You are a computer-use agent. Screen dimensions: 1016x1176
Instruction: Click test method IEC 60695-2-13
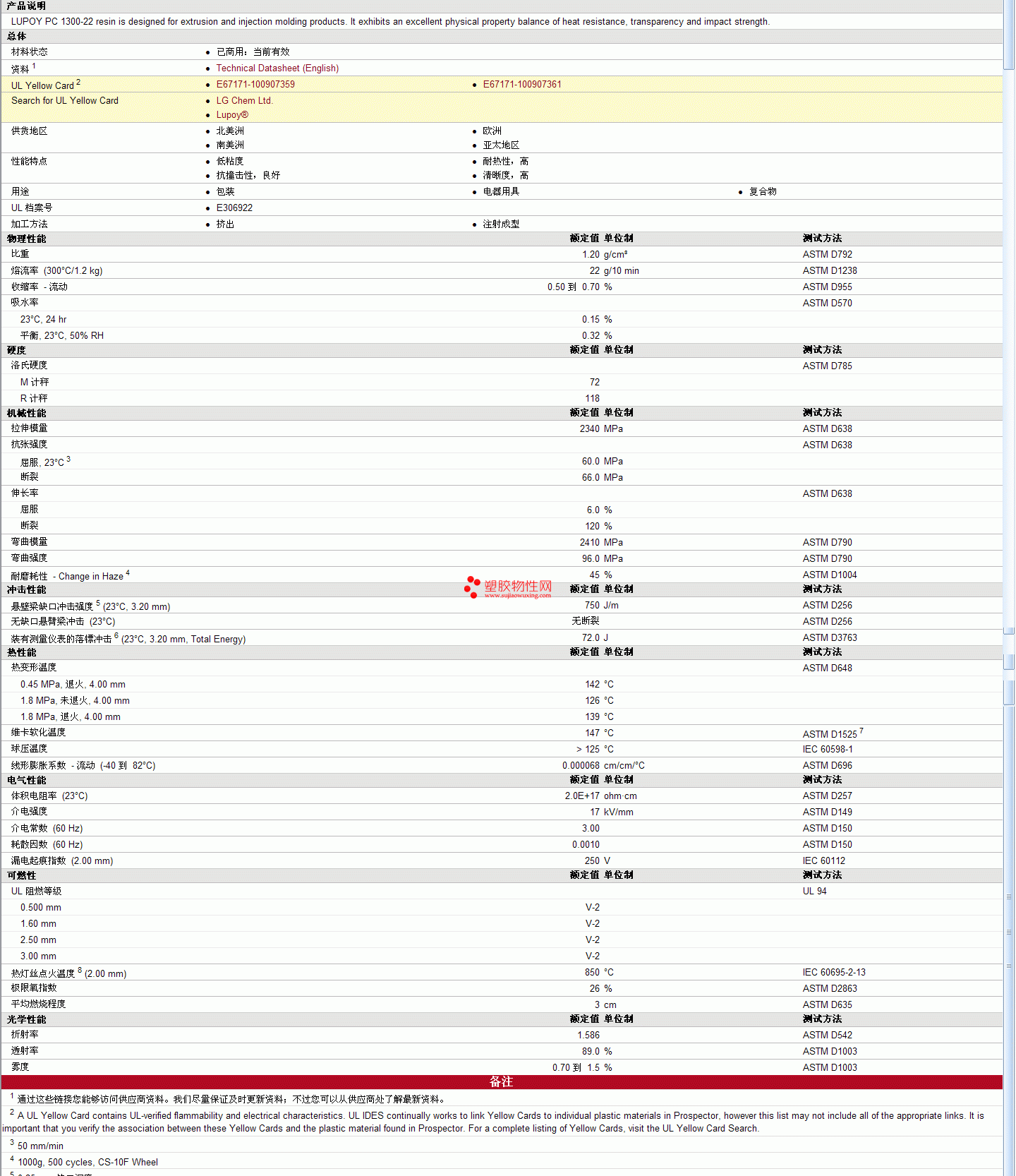click(834, 973)
